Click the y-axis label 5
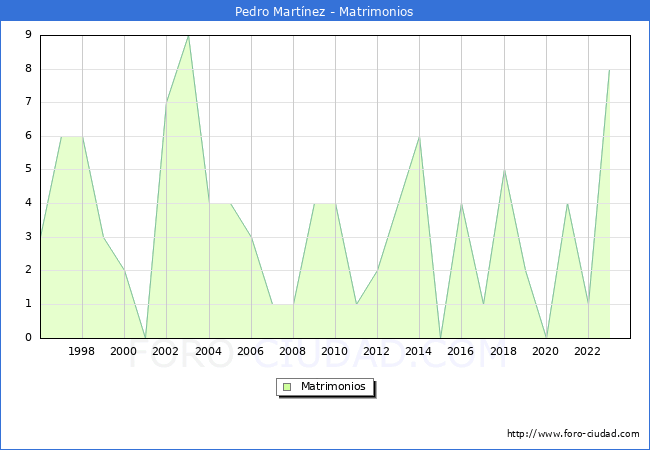This screenshot has height=450, width=650. pos(29,169)
